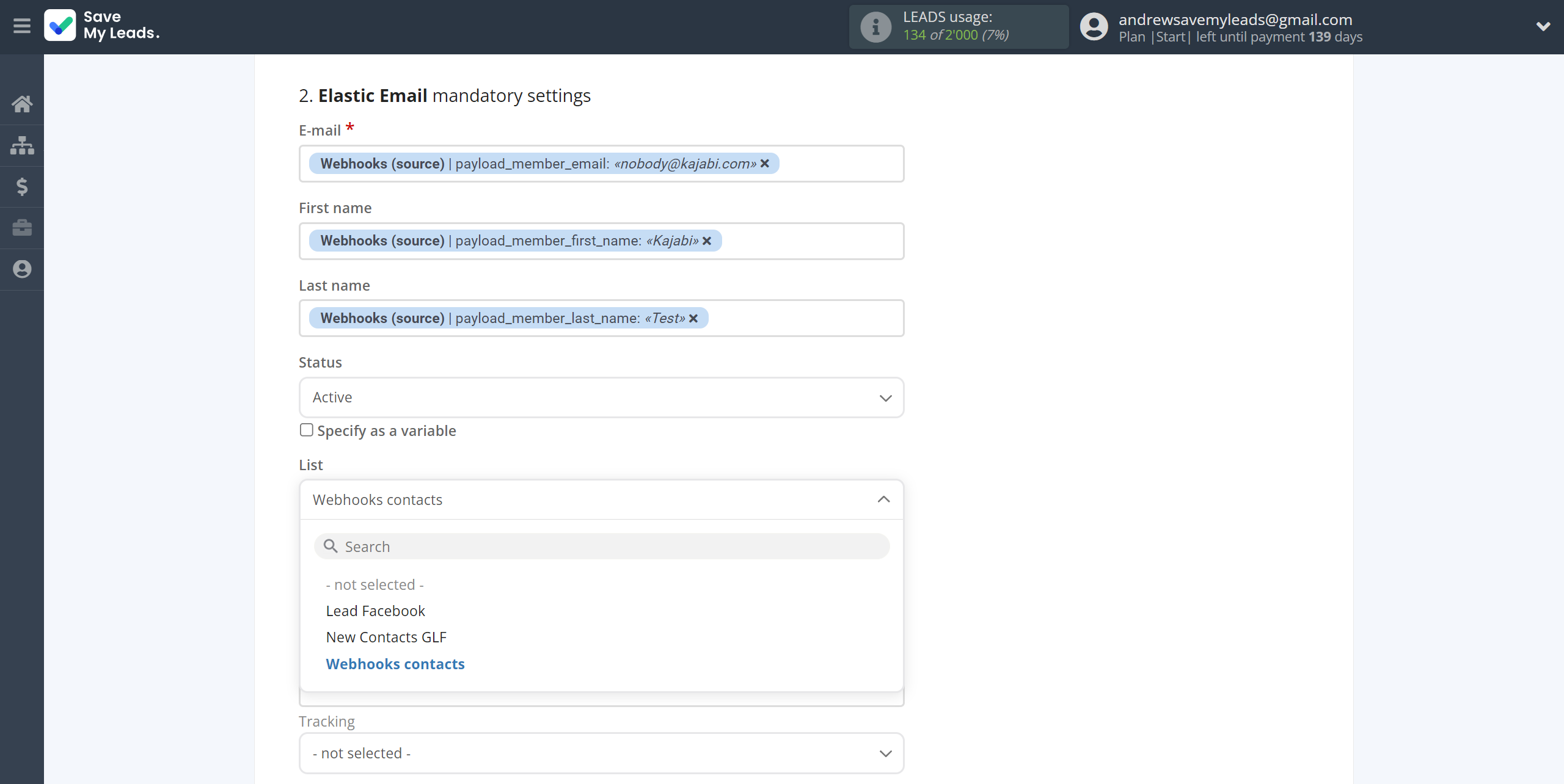Select New Contacts GLF from list options
Image resolution: width=1564 pixels, height=784 pixels.
pos(386,637)
